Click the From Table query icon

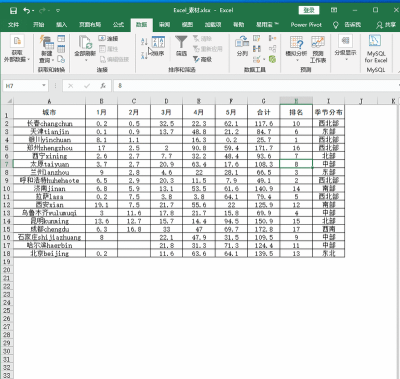tap(61, 49)
